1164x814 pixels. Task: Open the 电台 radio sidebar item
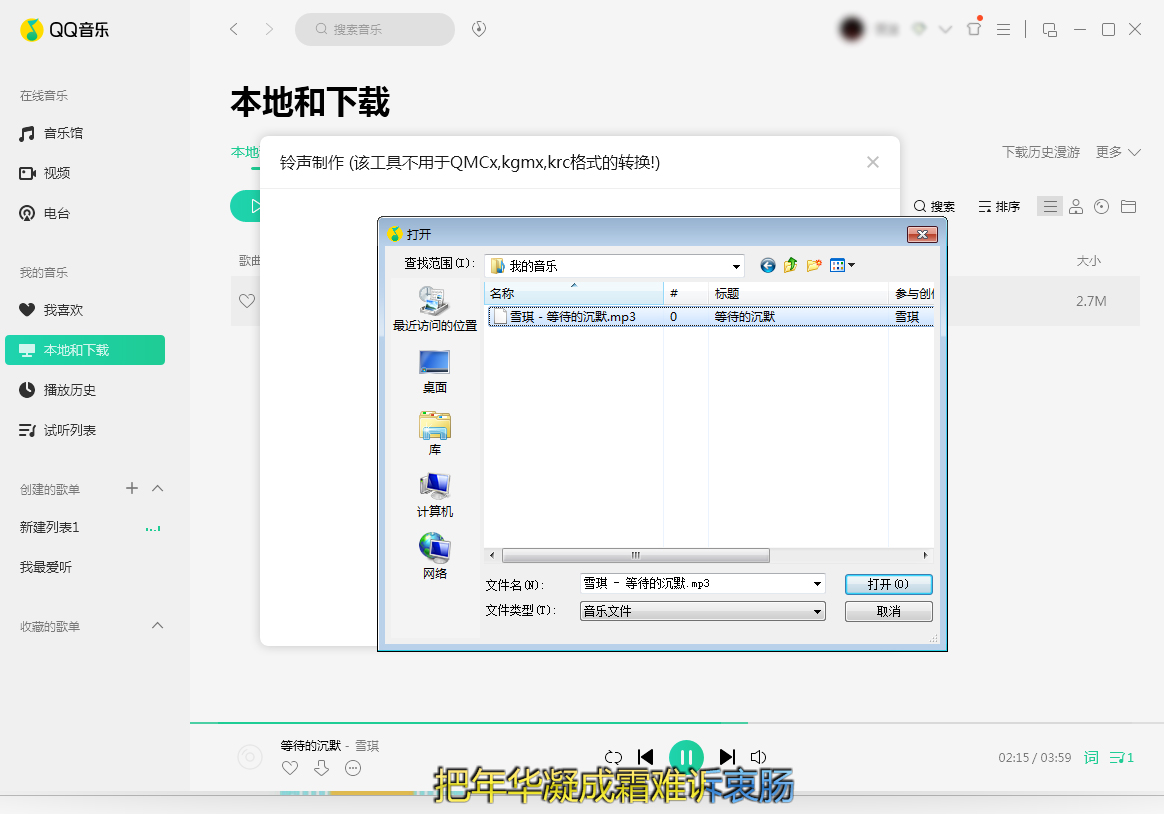click(55, 212)
